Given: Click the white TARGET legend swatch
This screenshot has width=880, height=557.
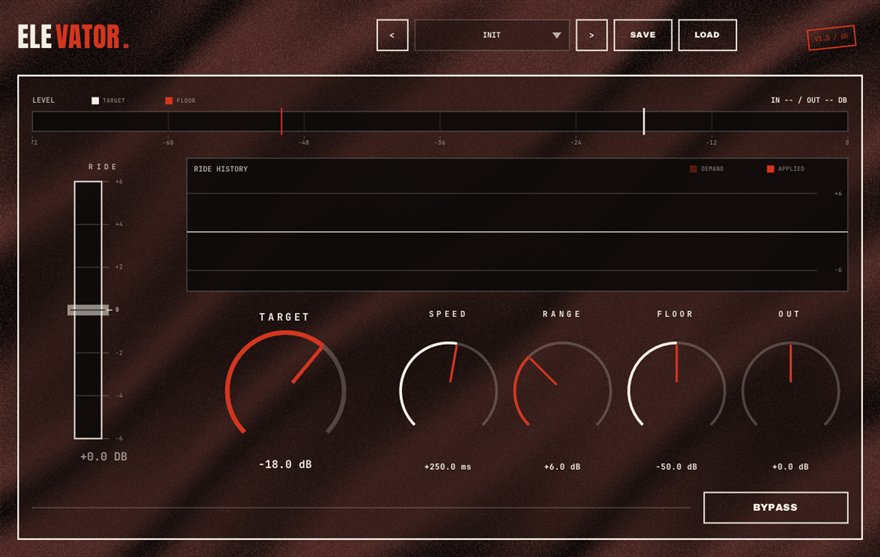Looking at the screenshot, I should click(95, 101).
